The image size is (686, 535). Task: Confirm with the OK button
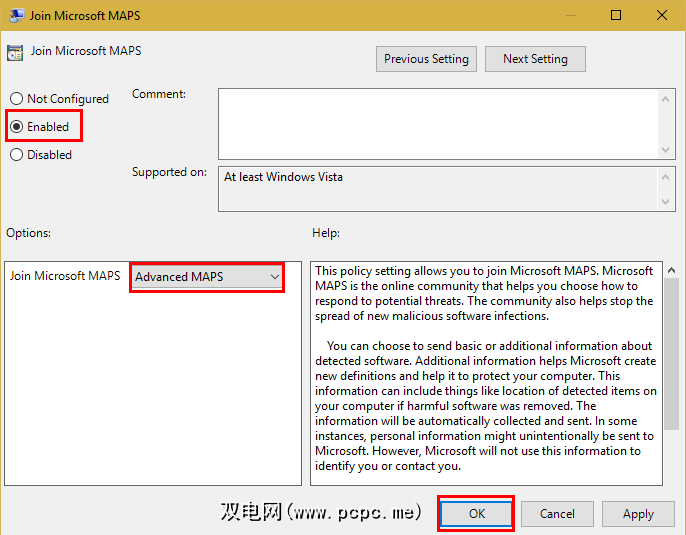(x=476, y=514)
